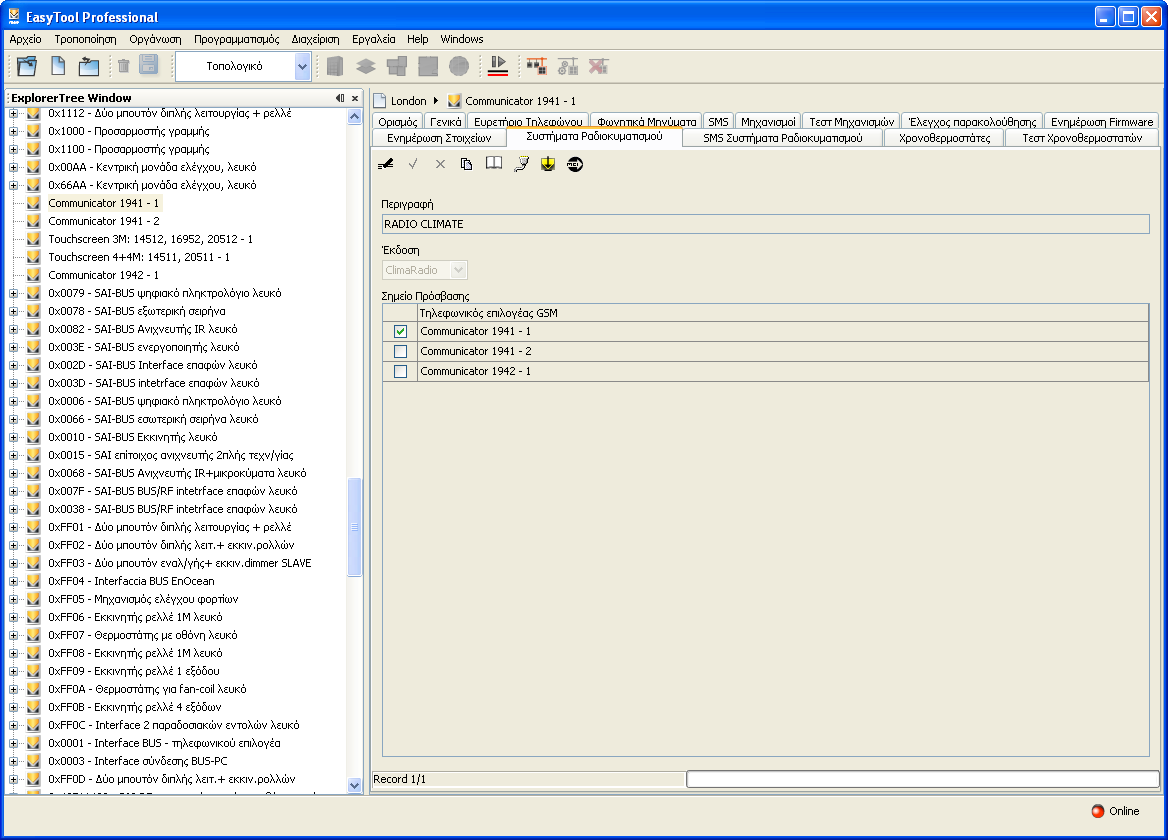Open the Μηχανισμοί tab

tap(768, 121)
